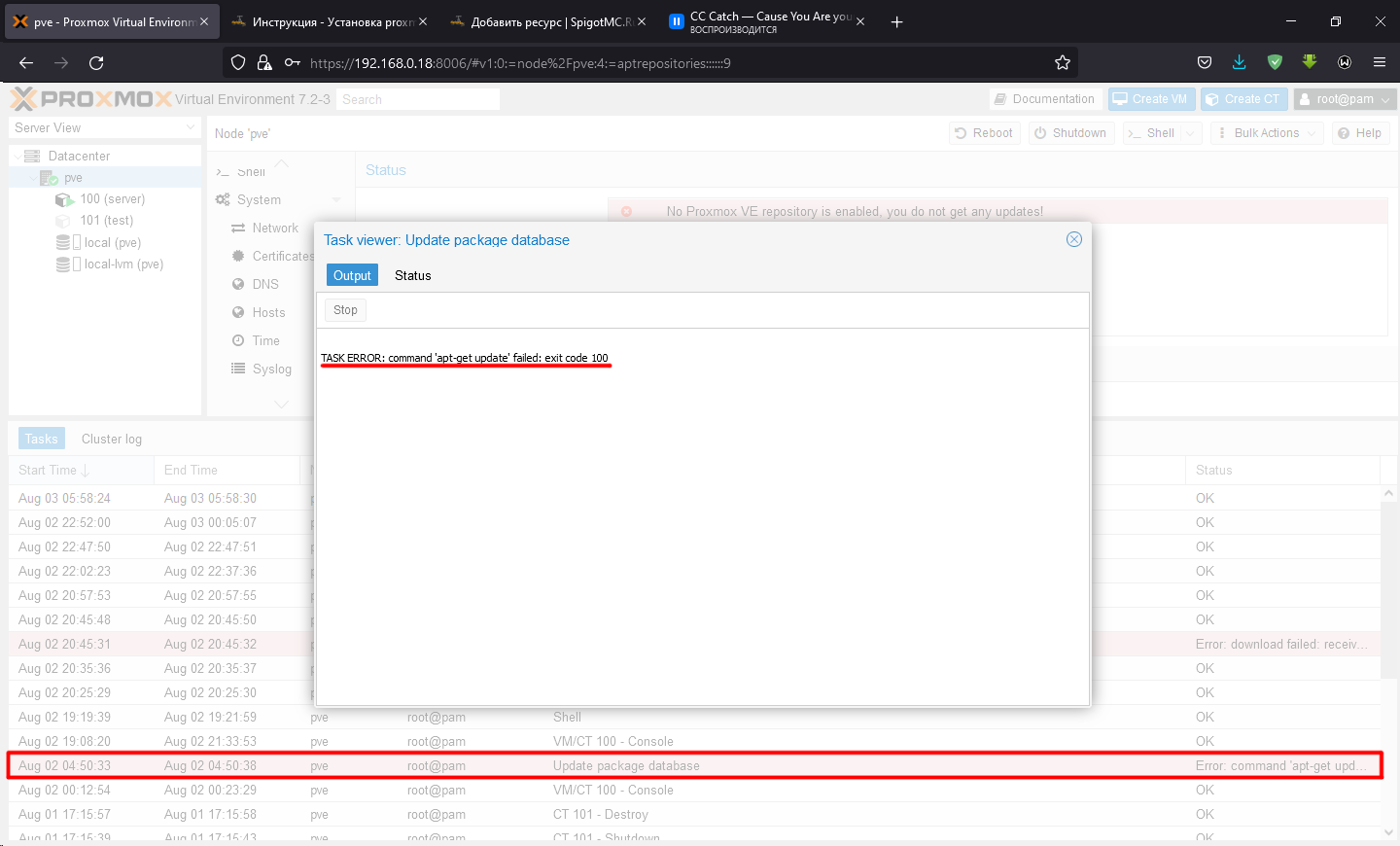This screenshot has height=846, width=1400.
Task: Close the pve - Proxmox browser tab
Action: click(x=204, y=21)
